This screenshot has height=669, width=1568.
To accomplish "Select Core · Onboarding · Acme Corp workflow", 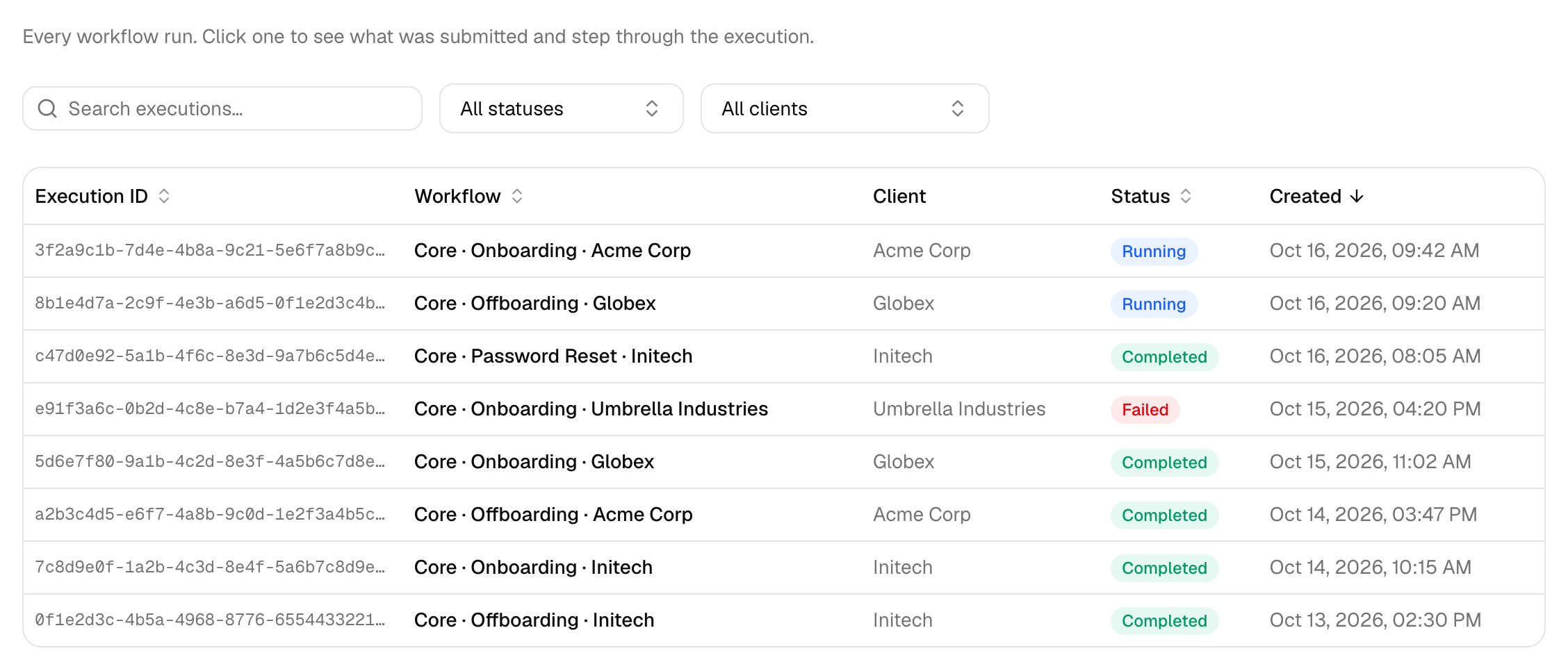I will (553, 250).
